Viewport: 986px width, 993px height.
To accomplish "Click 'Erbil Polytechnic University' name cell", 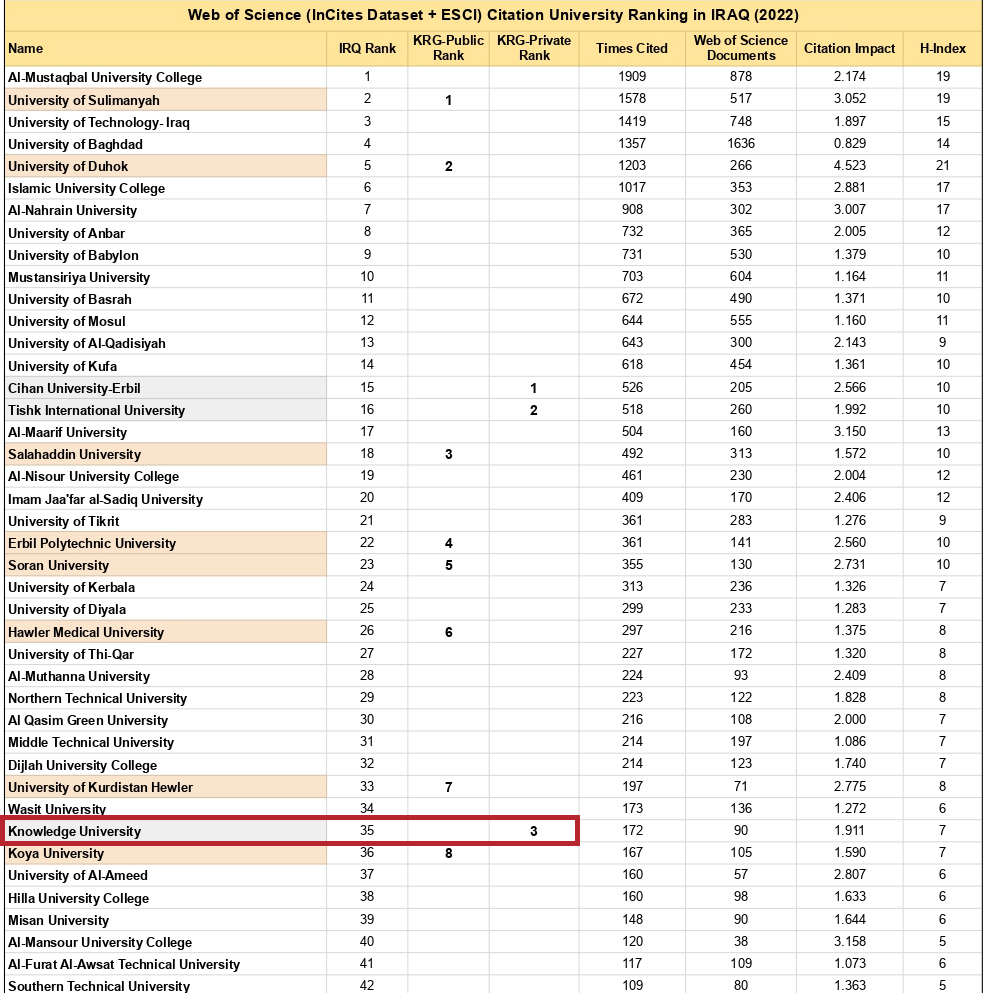I will coord(166,543).
